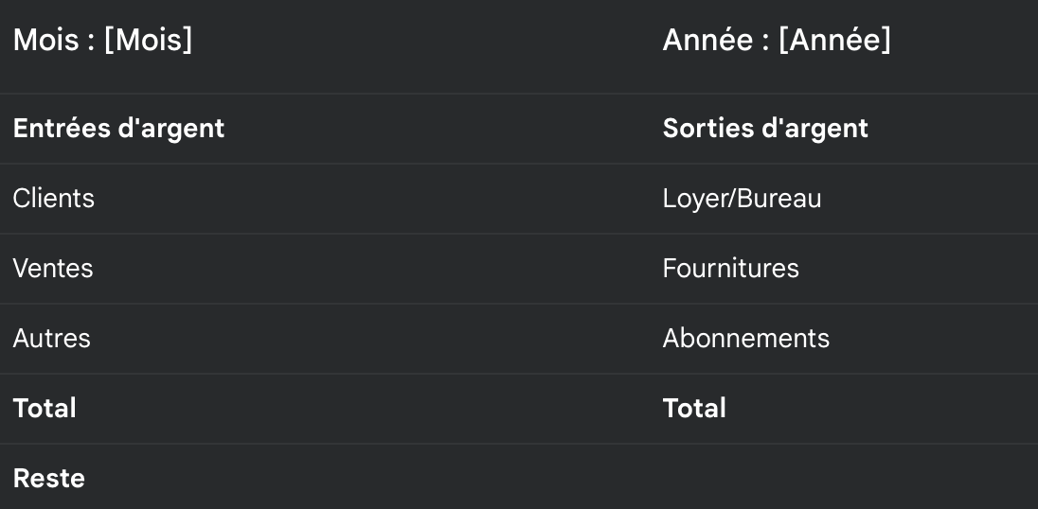Screen dimensions: 1038x509
Task: Click the 'Année :' label text
Action: click(x=715, y=40)
